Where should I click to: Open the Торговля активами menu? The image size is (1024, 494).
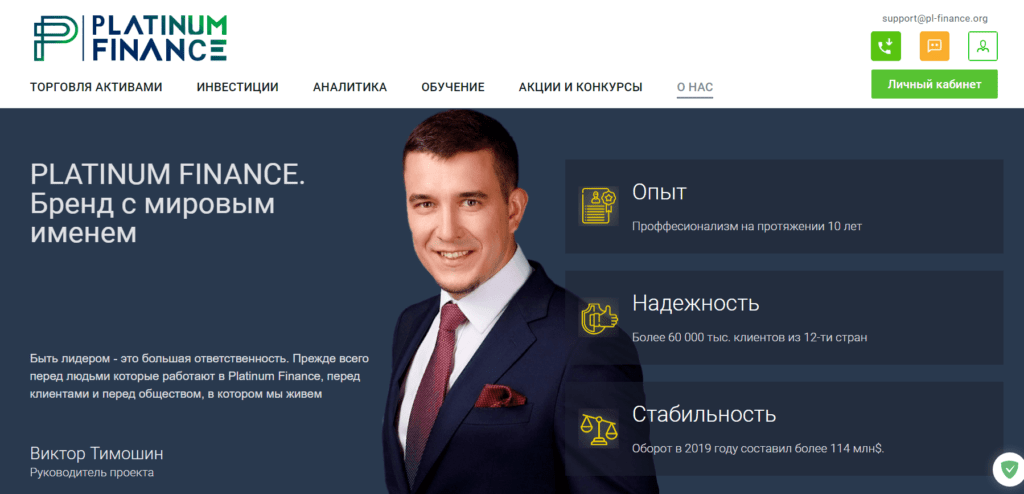(x=96, y=87)
